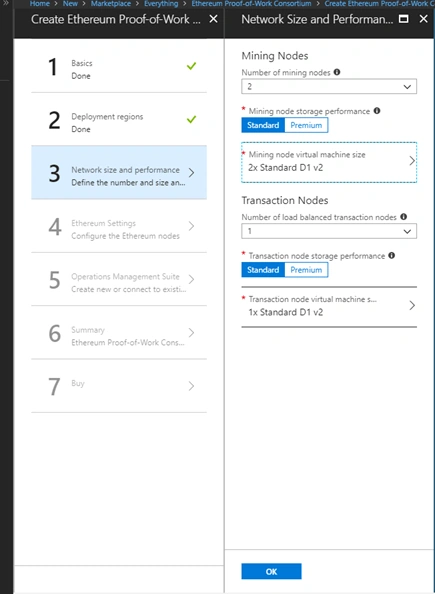
Task: Click info icon for transaction node storage performance
Action: 391,255
